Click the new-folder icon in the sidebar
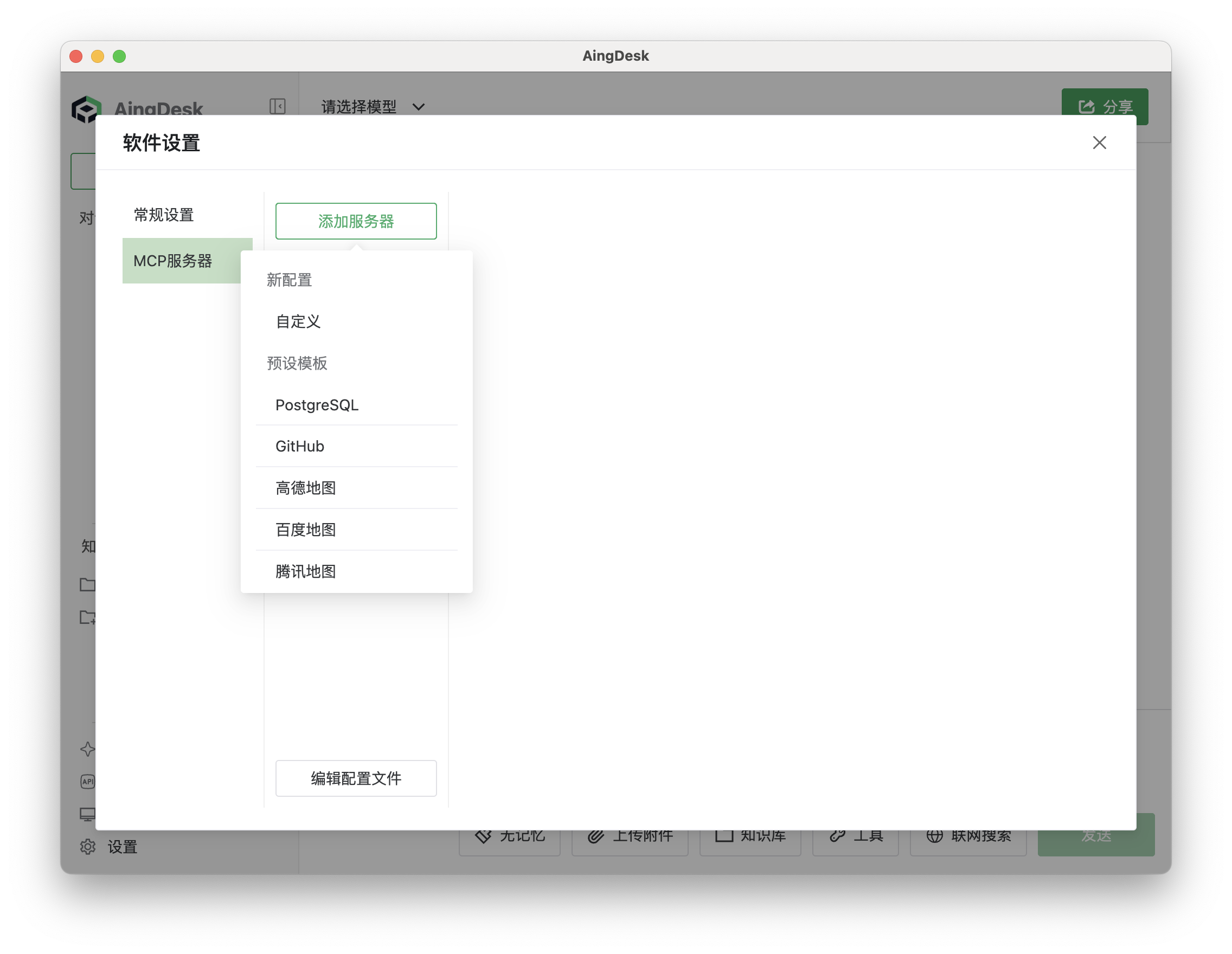 tap(89, 617)
